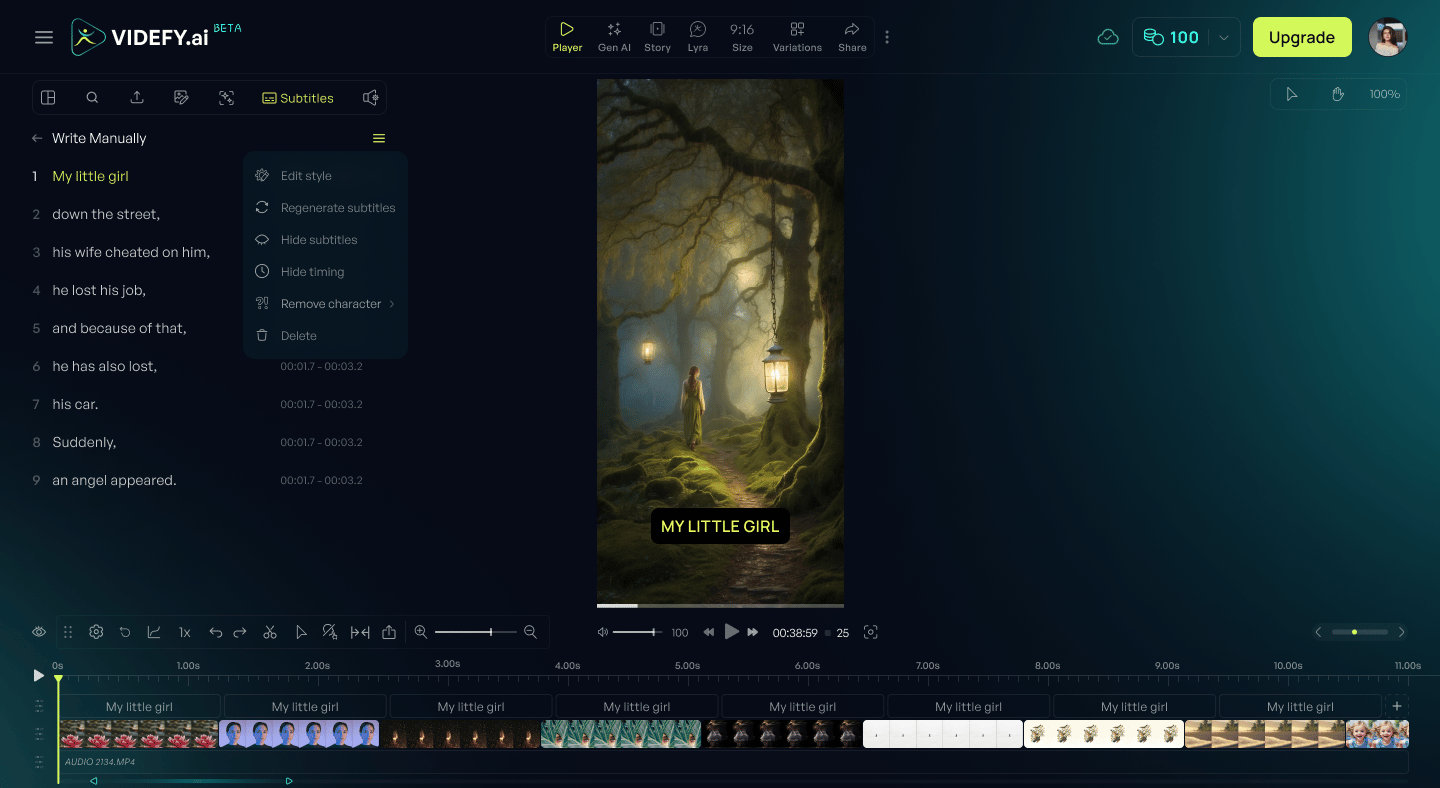Viewport: 1440px width, 788px height.
Task: Select subtitle line "his wife cheated on him,"
Action: [131, 252]
